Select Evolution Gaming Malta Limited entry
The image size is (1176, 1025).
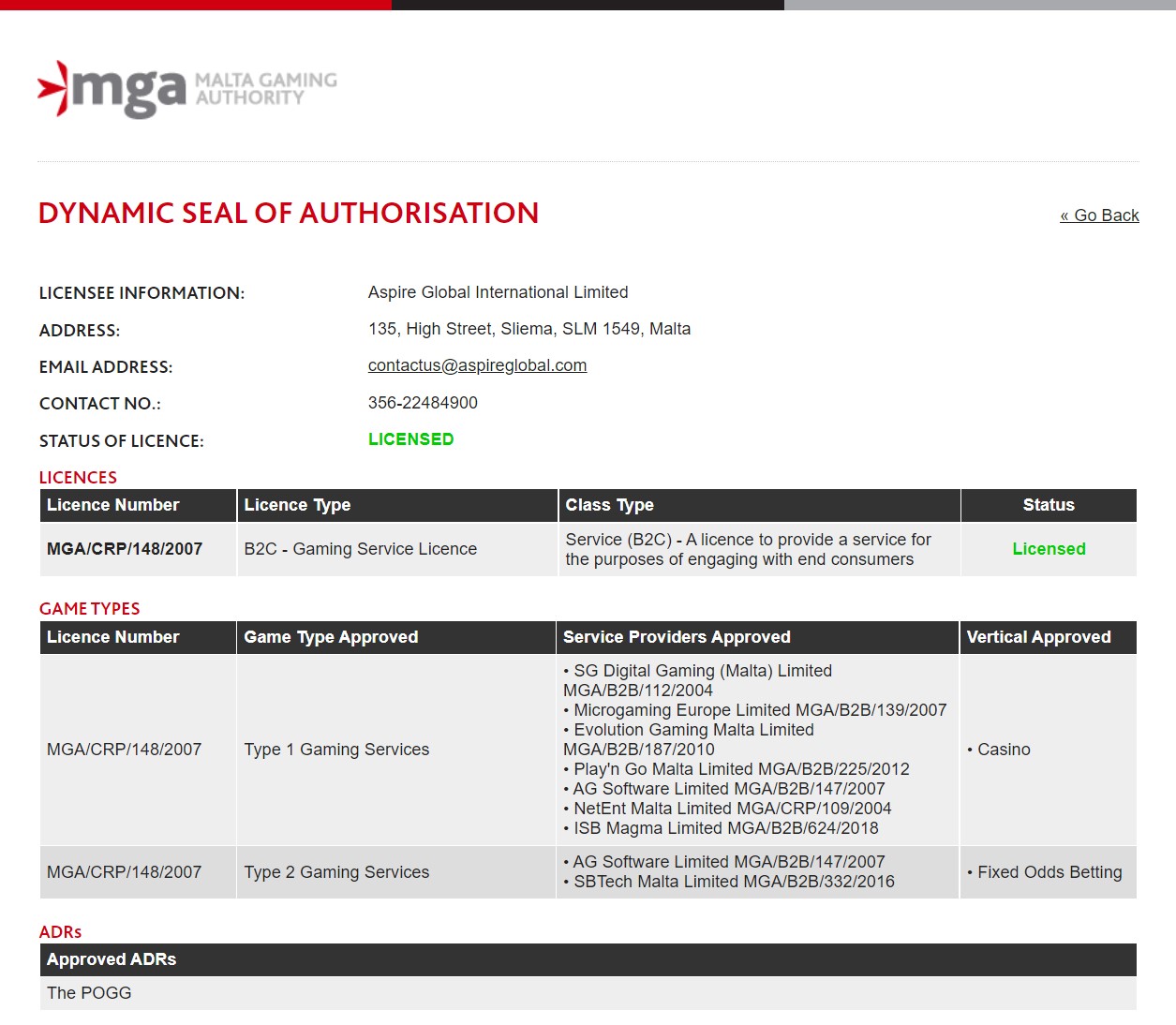pyautogui.click(x=688, y=739)
